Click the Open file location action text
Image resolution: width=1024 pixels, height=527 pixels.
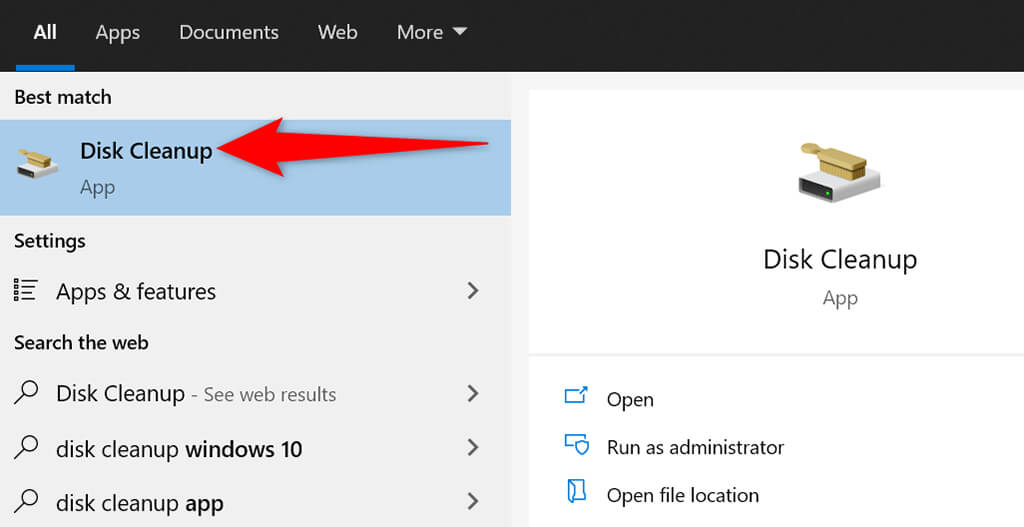coord(682,495)
